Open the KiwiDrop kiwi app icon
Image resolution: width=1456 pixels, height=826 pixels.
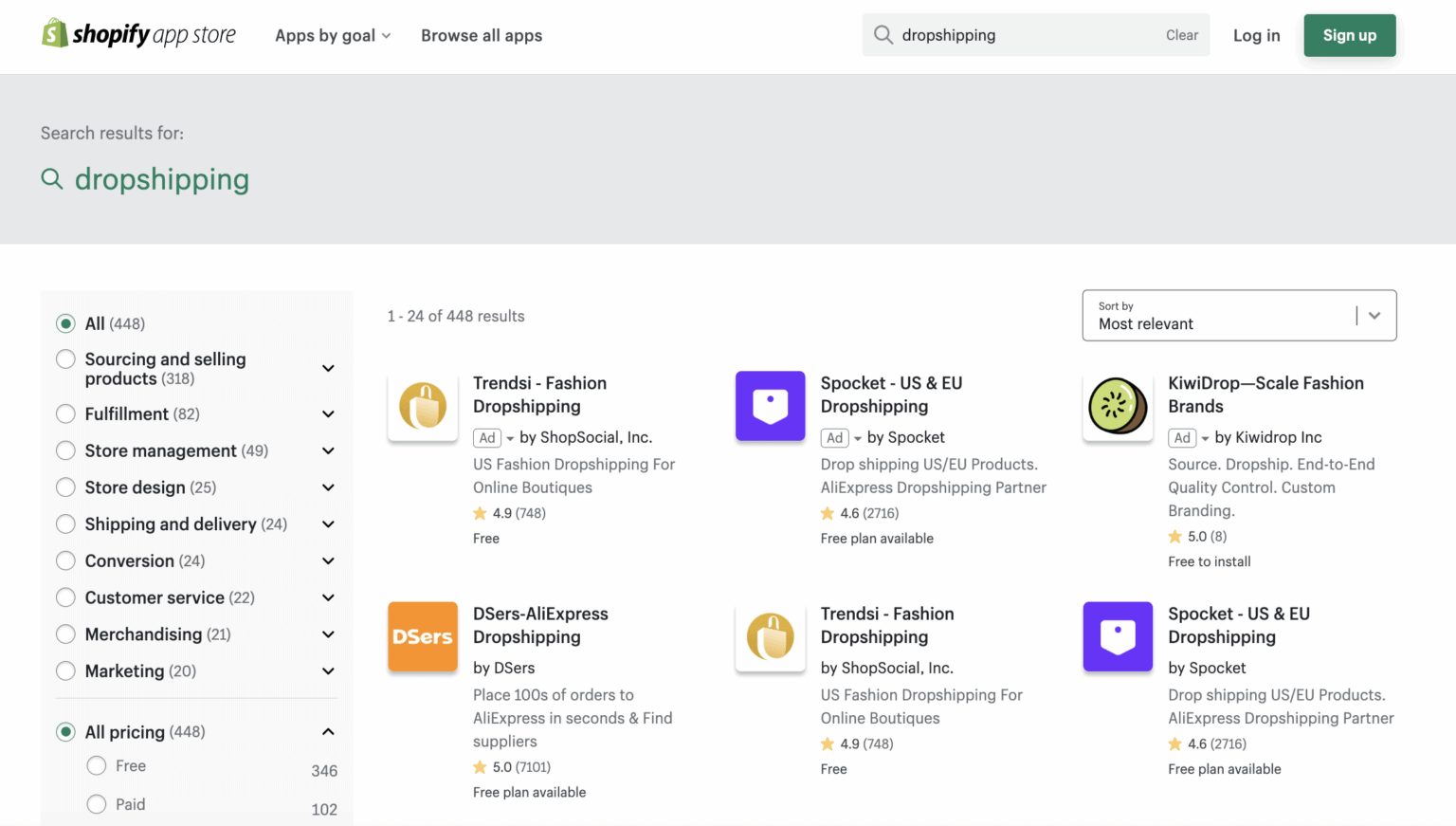click(1118, 406)
